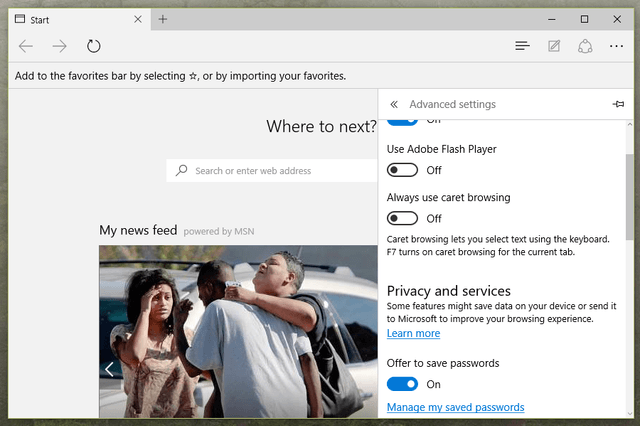Refresh the page with reload icon
Viewport: 640px width, 426px height.
(x=93, y=46)
